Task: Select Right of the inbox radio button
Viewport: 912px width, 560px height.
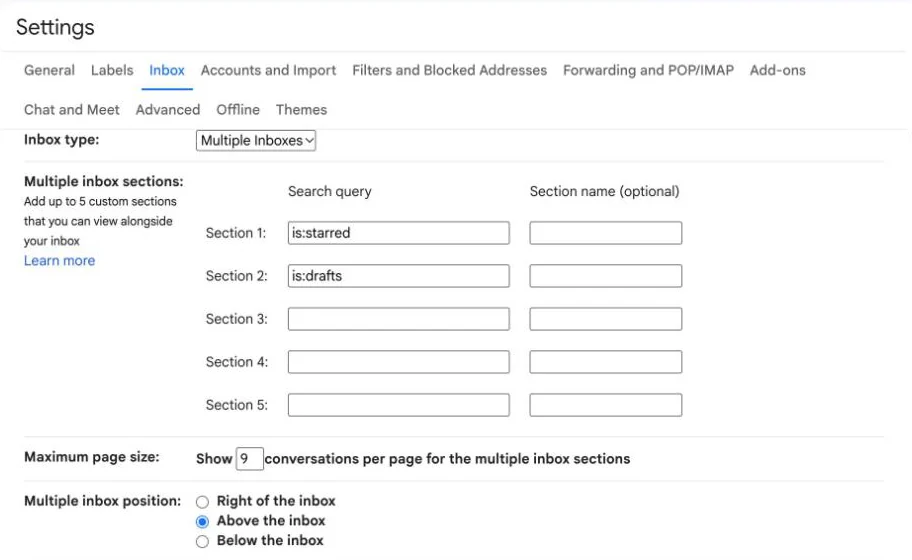Action: tap(202, 502)
